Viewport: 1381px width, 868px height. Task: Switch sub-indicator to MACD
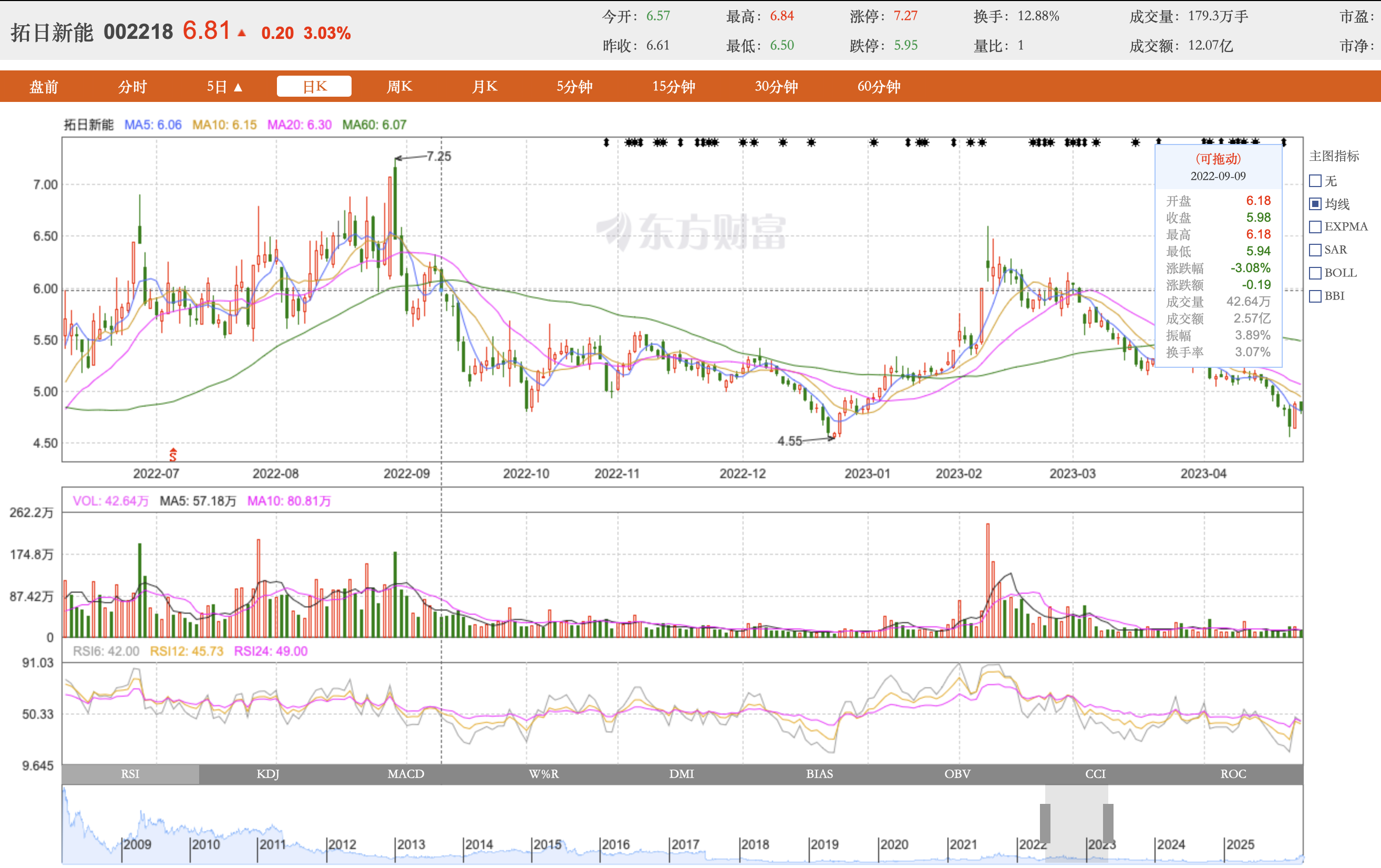(406, 773)
